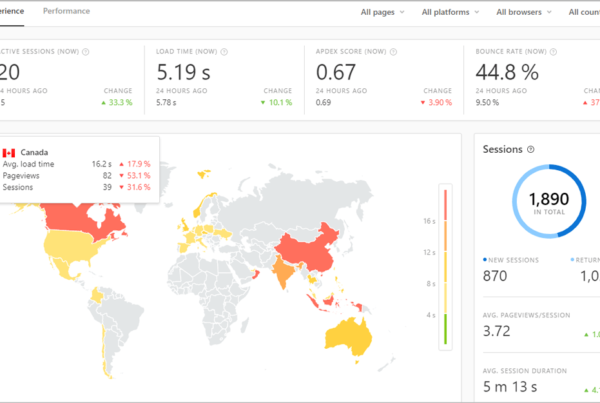Click the Canada flag icon in tooltip

pyautogui.click(x=8, y=153)
